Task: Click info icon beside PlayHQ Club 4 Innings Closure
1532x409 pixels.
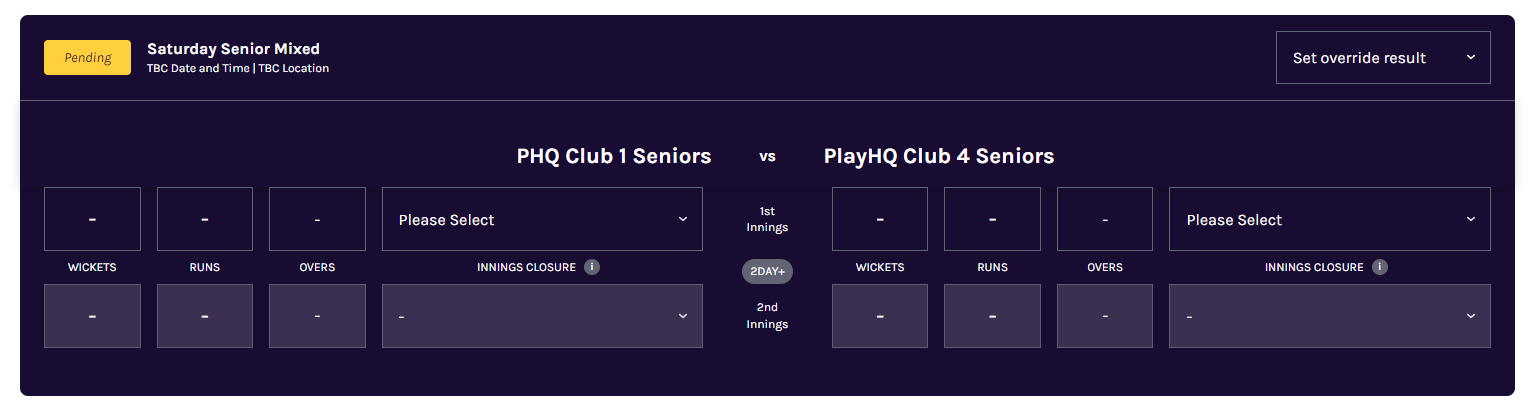Action: (x=1380, y=267)
